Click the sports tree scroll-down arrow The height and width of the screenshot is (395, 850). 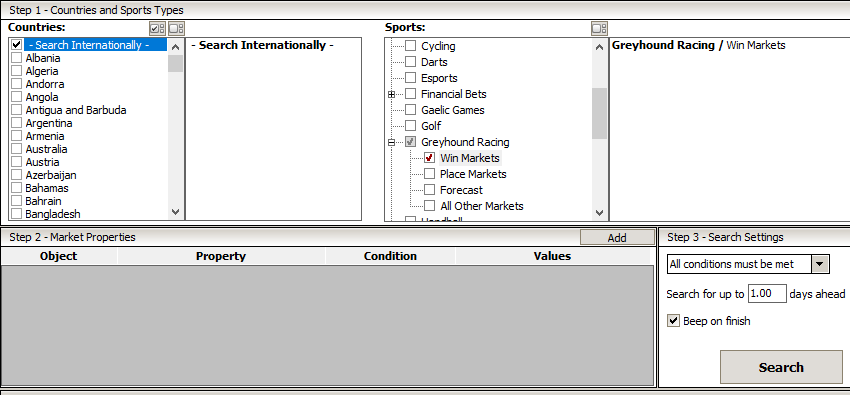[x=600, y=213]
